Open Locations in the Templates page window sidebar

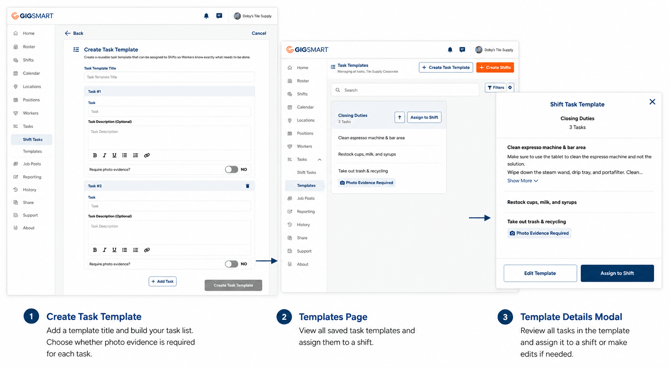pyautogui.click(x=305, y=120)
